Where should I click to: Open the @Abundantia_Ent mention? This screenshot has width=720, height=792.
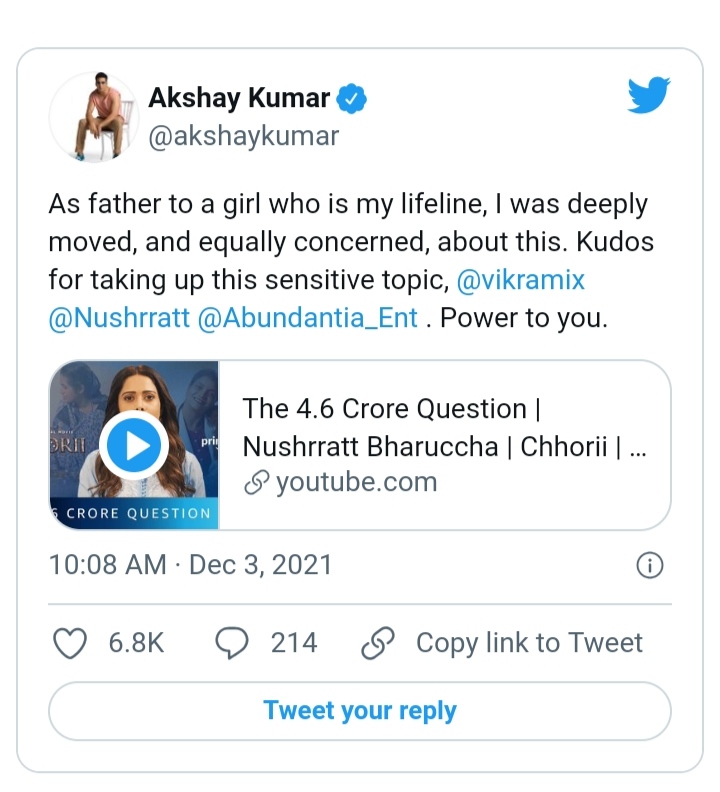(308, 318)
